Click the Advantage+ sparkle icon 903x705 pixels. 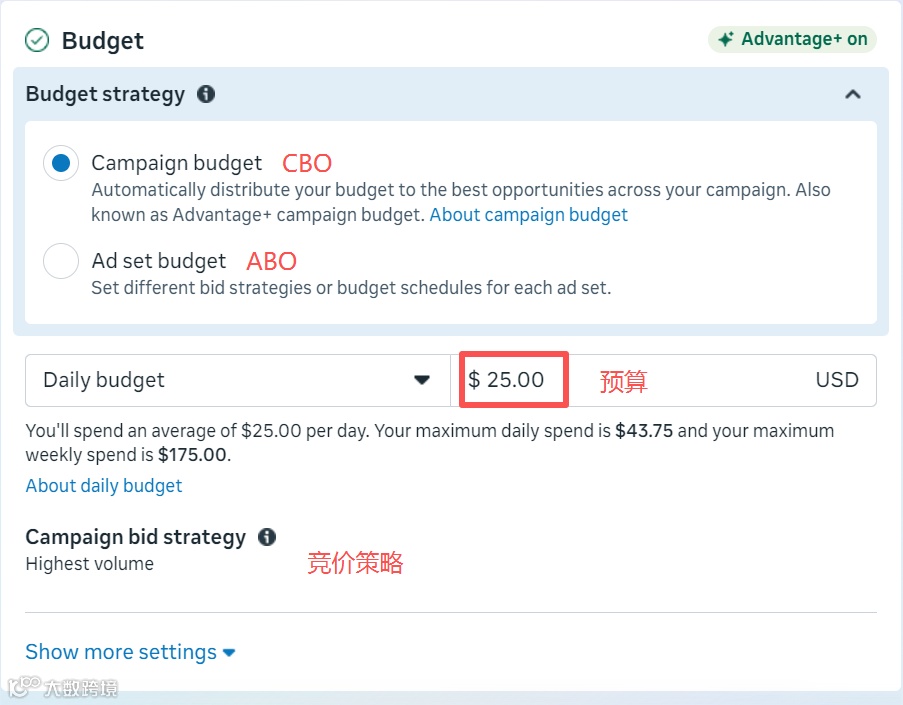tap(726, 40)
